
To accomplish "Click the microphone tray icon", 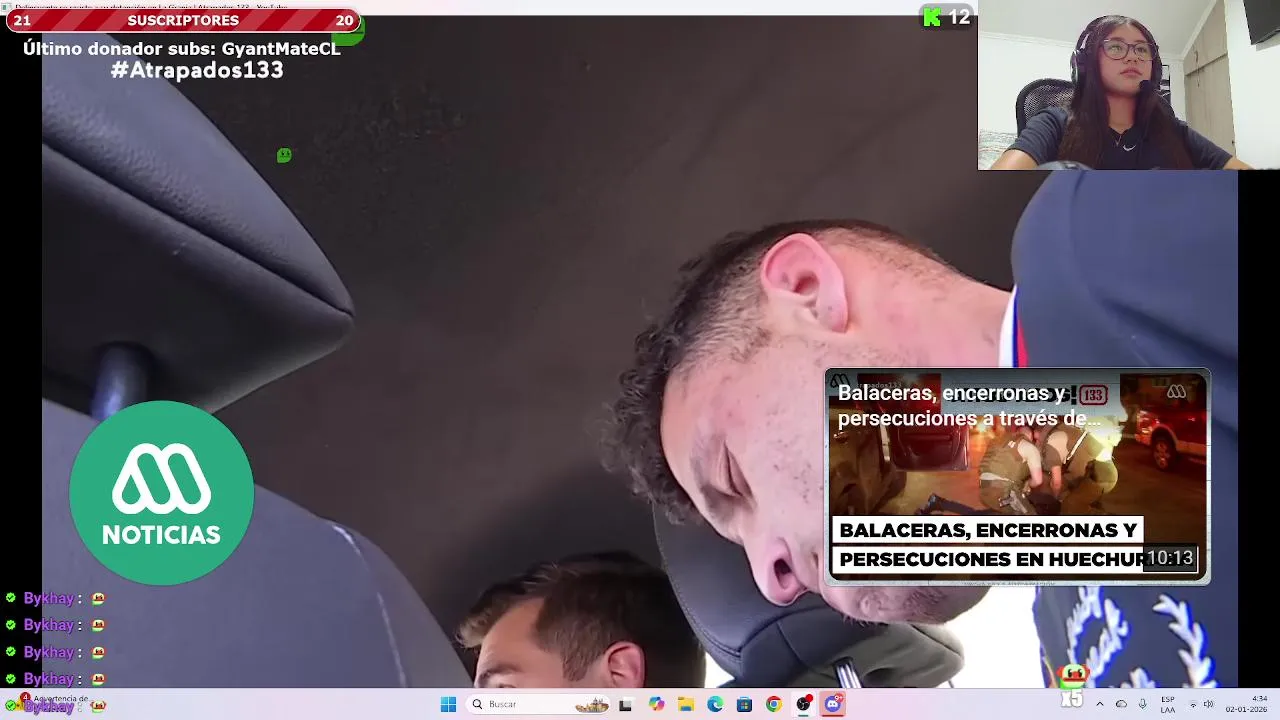I will pyautogui.click(x=1142, y=704).
